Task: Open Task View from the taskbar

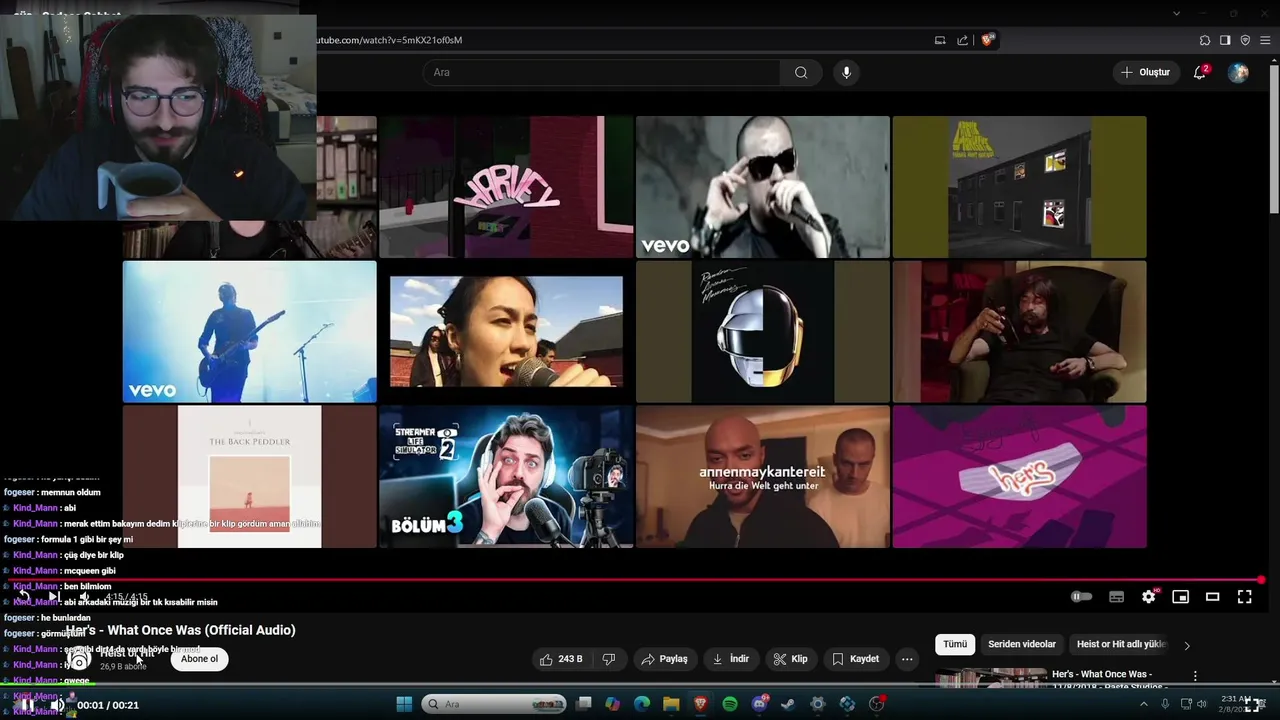Action: point(584,704)
